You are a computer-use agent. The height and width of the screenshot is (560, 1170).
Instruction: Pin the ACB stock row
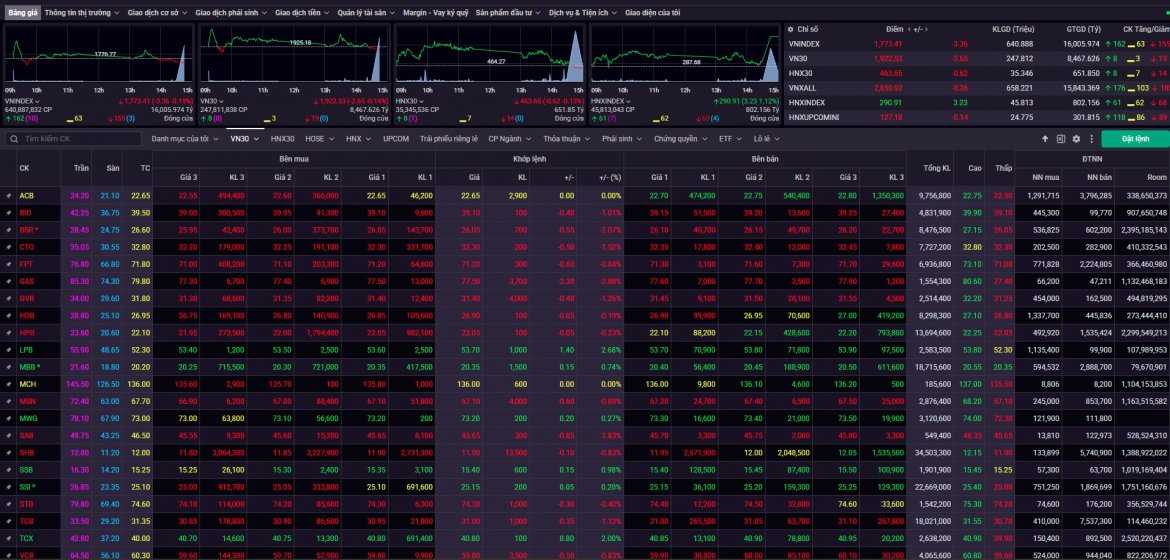pyautogui.click(x=9, y=196)
